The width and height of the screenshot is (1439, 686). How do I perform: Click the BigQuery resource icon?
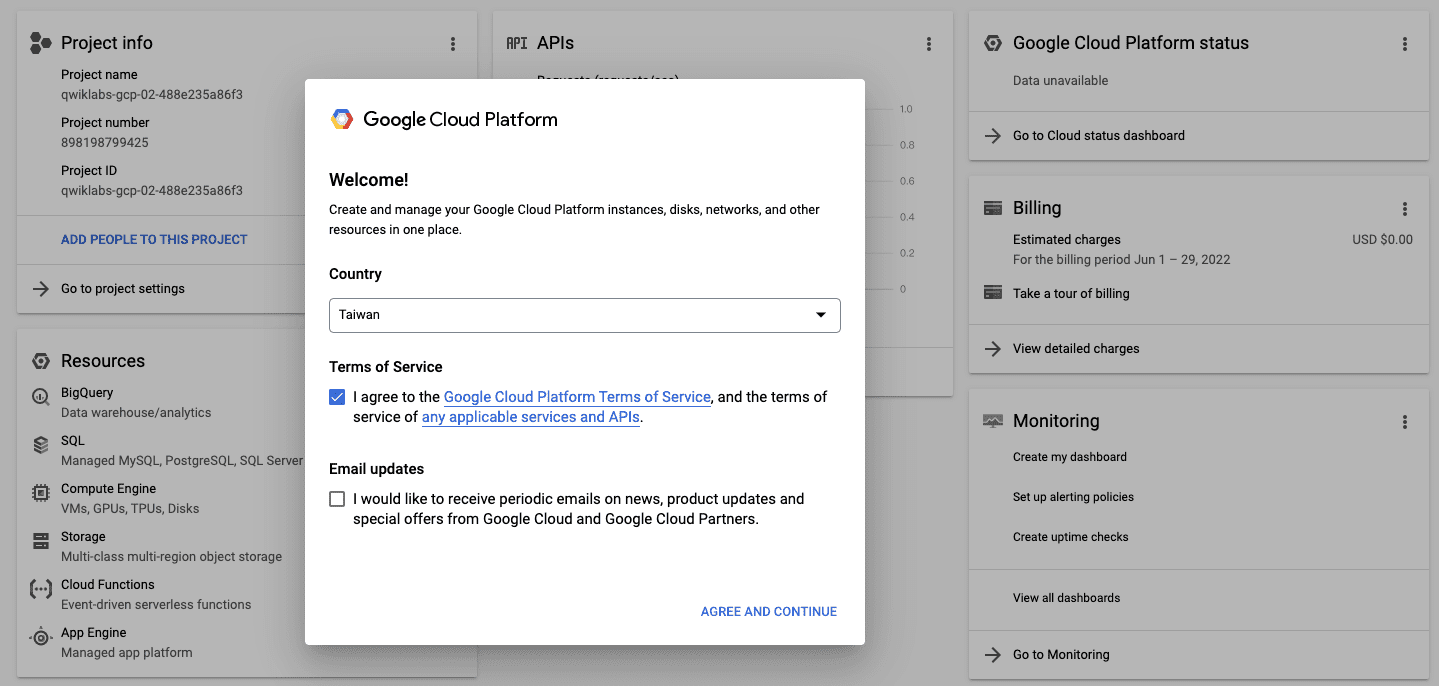(x=40, y=396)
